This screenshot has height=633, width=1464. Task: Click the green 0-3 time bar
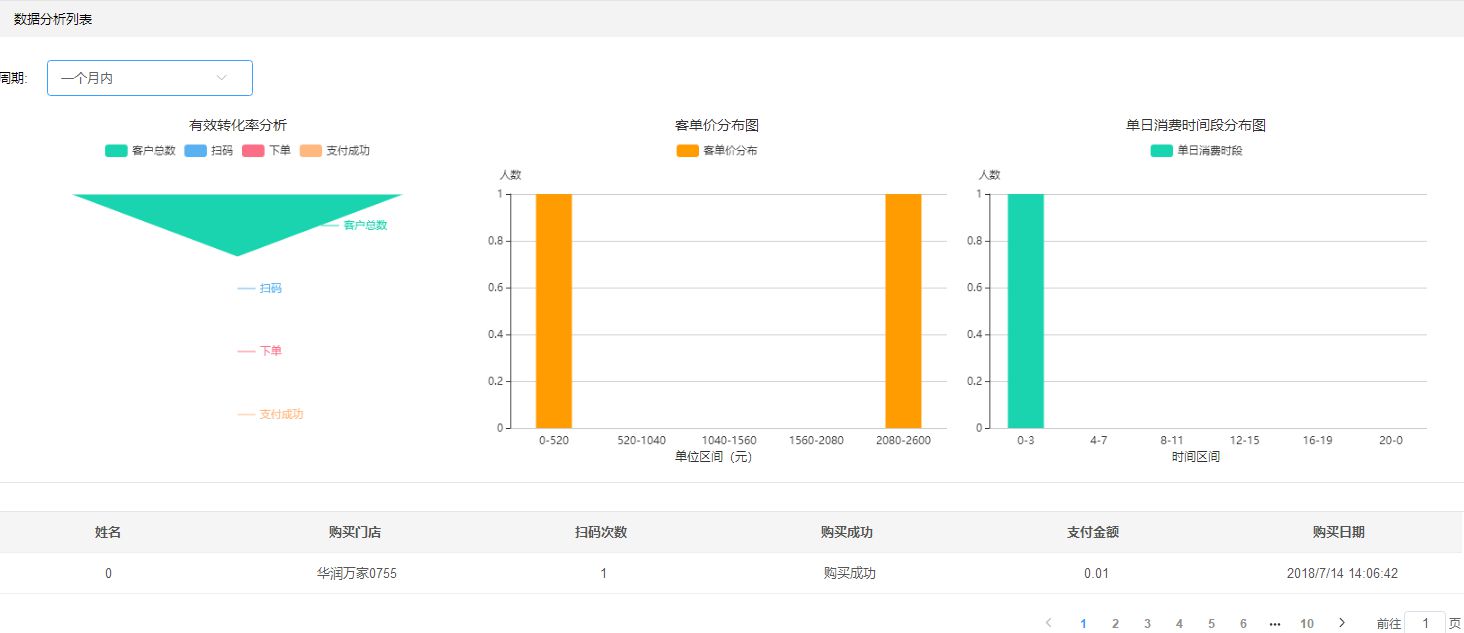coord(1025,310)
